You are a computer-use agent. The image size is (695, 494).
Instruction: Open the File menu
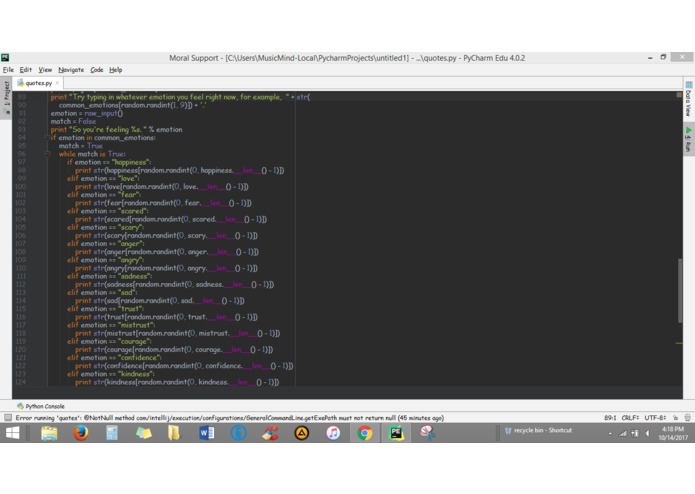8,70
